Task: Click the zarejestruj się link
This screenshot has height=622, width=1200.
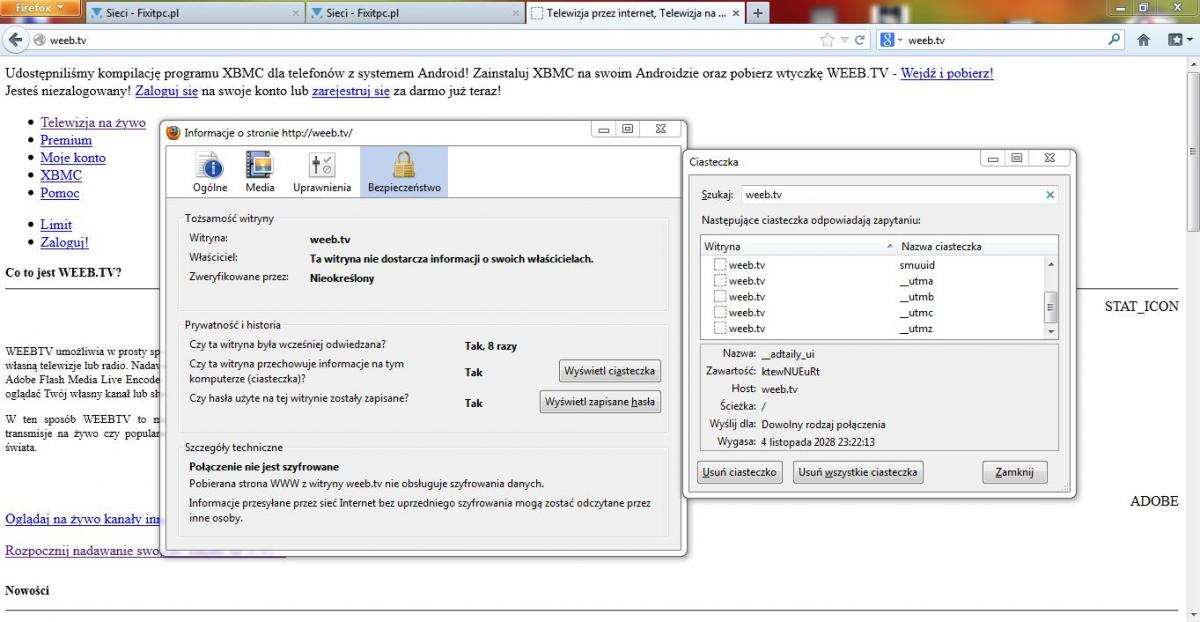Action: click(x=350, y=91)
